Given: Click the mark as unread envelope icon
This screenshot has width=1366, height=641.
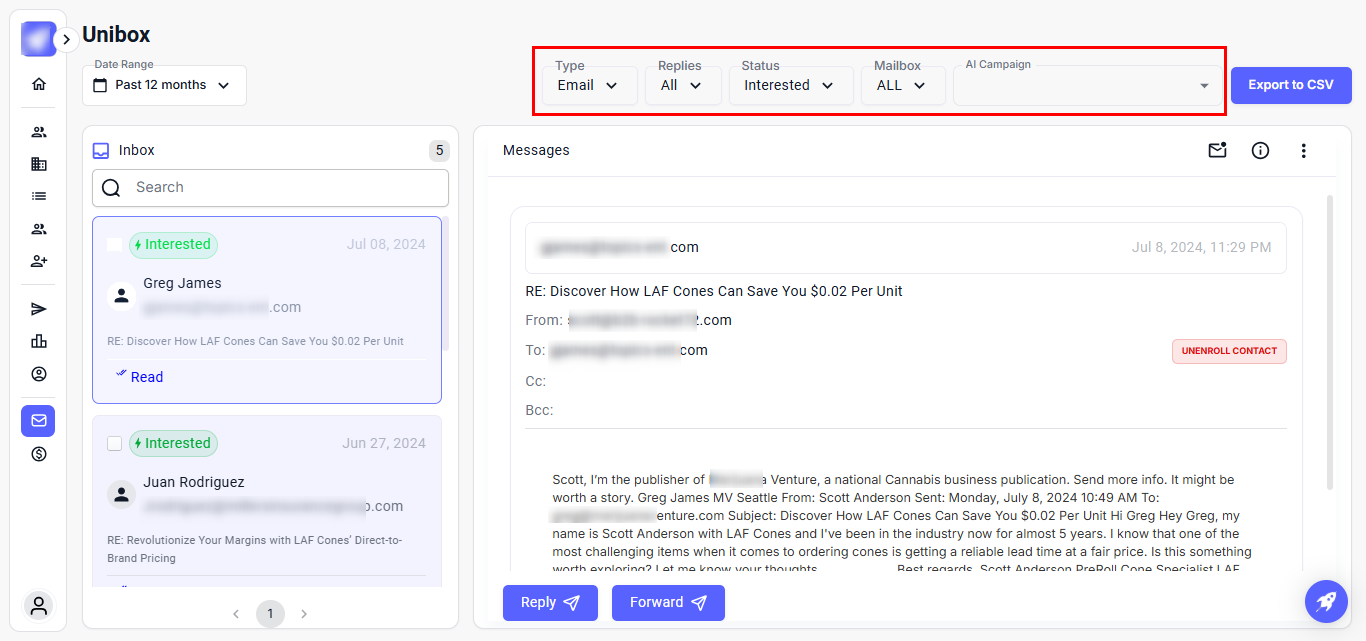Looking at the screenshot, I should click(x=1217, y=150).
